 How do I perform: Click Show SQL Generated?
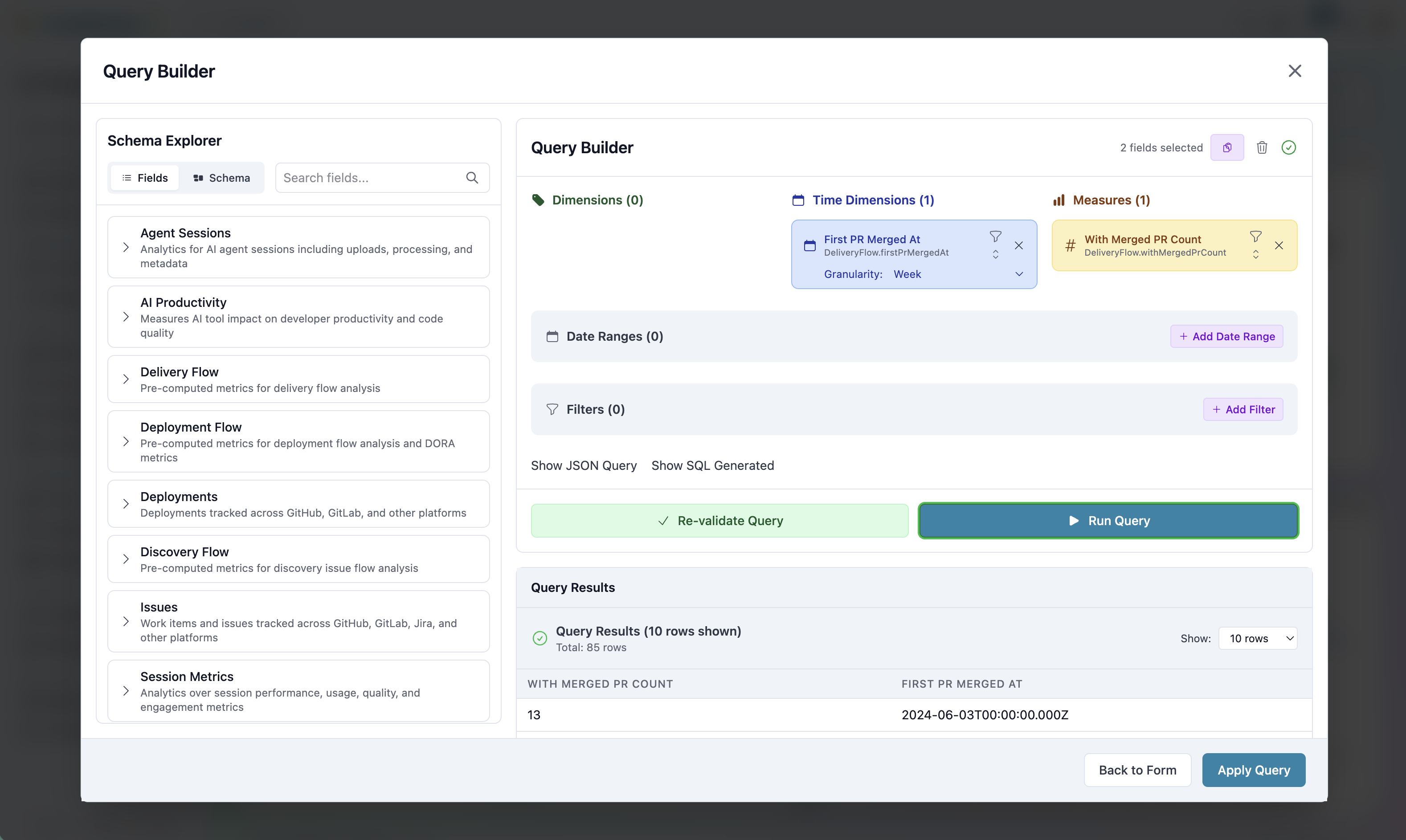coord(713,465)
